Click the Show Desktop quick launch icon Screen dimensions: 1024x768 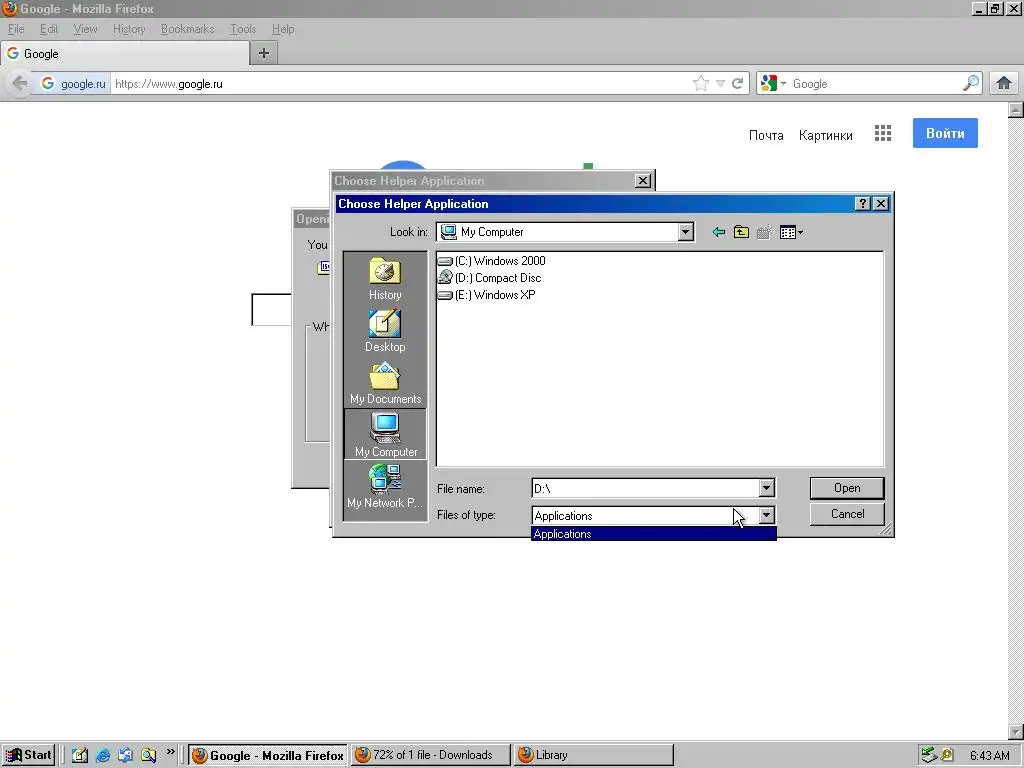coord(80,755)
